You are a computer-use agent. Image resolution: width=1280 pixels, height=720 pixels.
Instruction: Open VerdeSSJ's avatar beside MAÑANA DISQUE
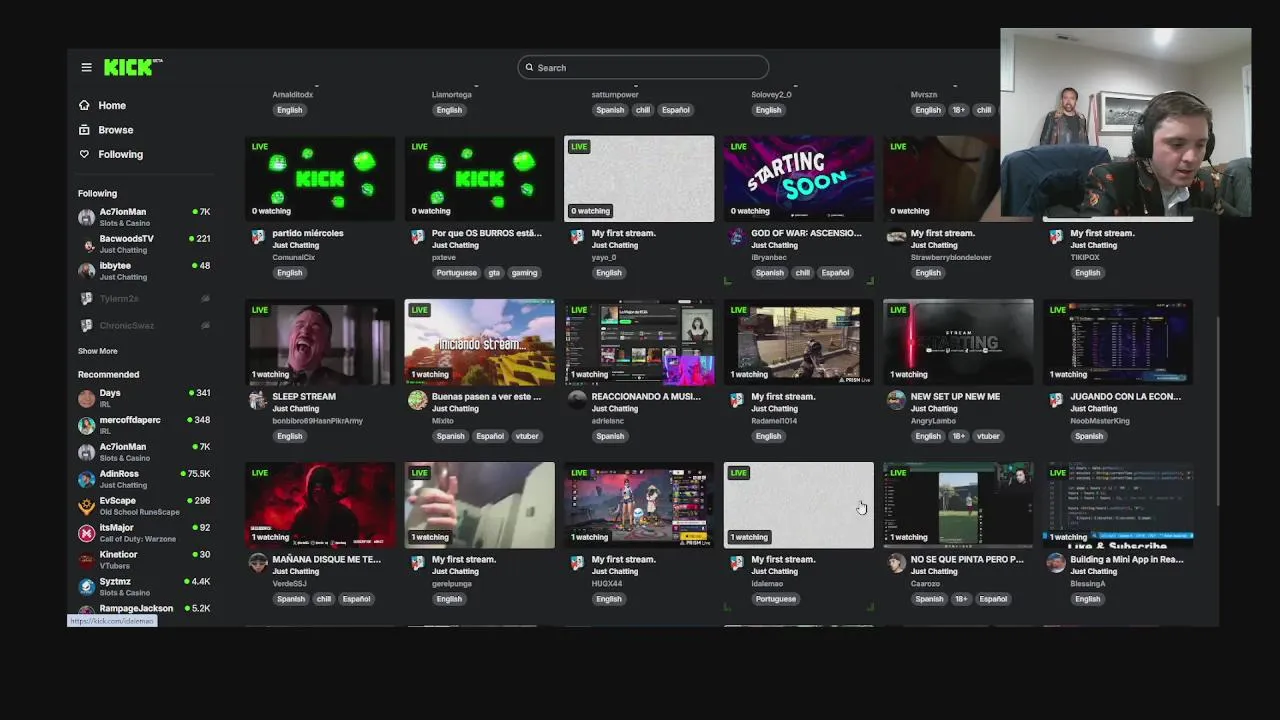pos(258,563)
